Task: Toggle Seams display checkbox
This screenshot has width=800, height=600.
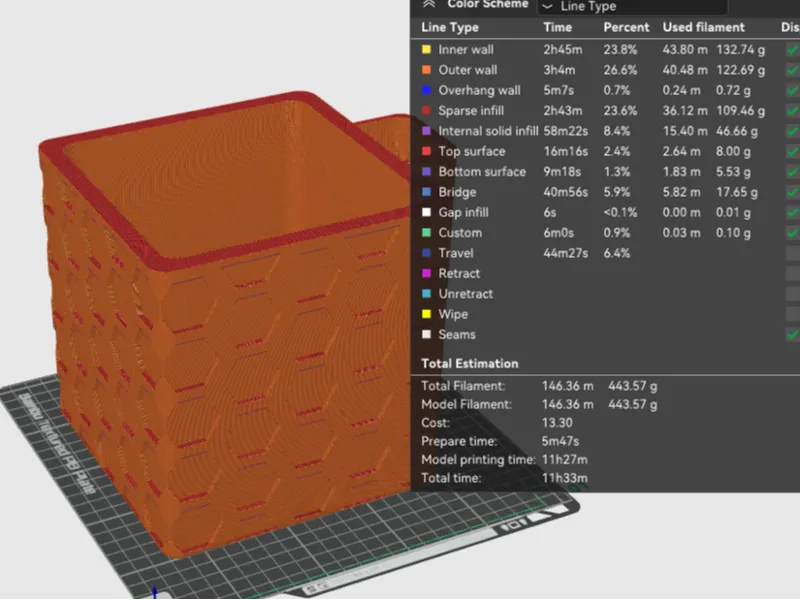Action: (792, 335)
